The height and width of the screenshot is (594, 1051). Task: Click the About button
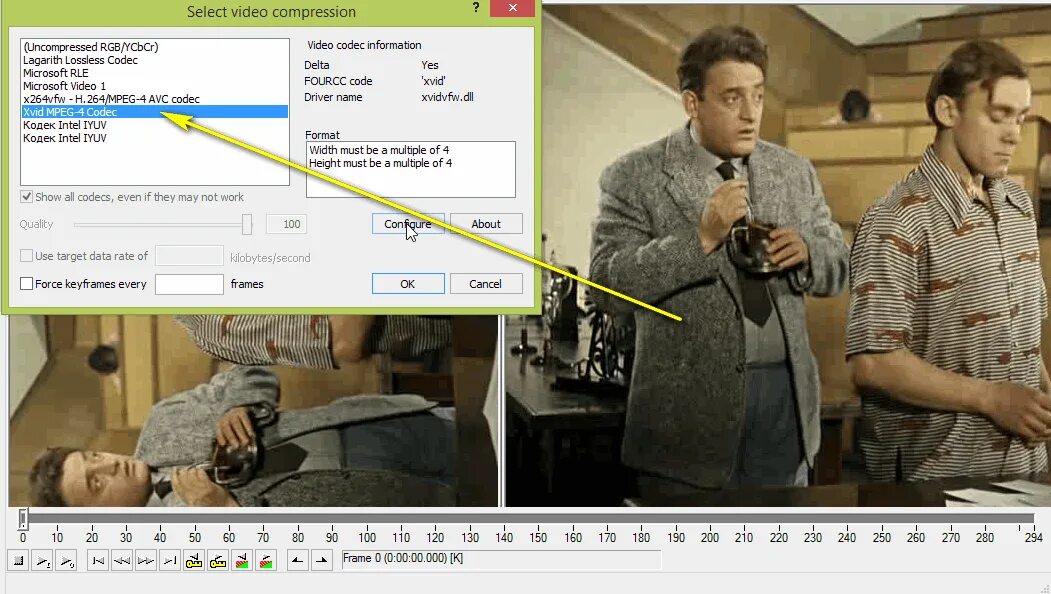coord(486,224)
